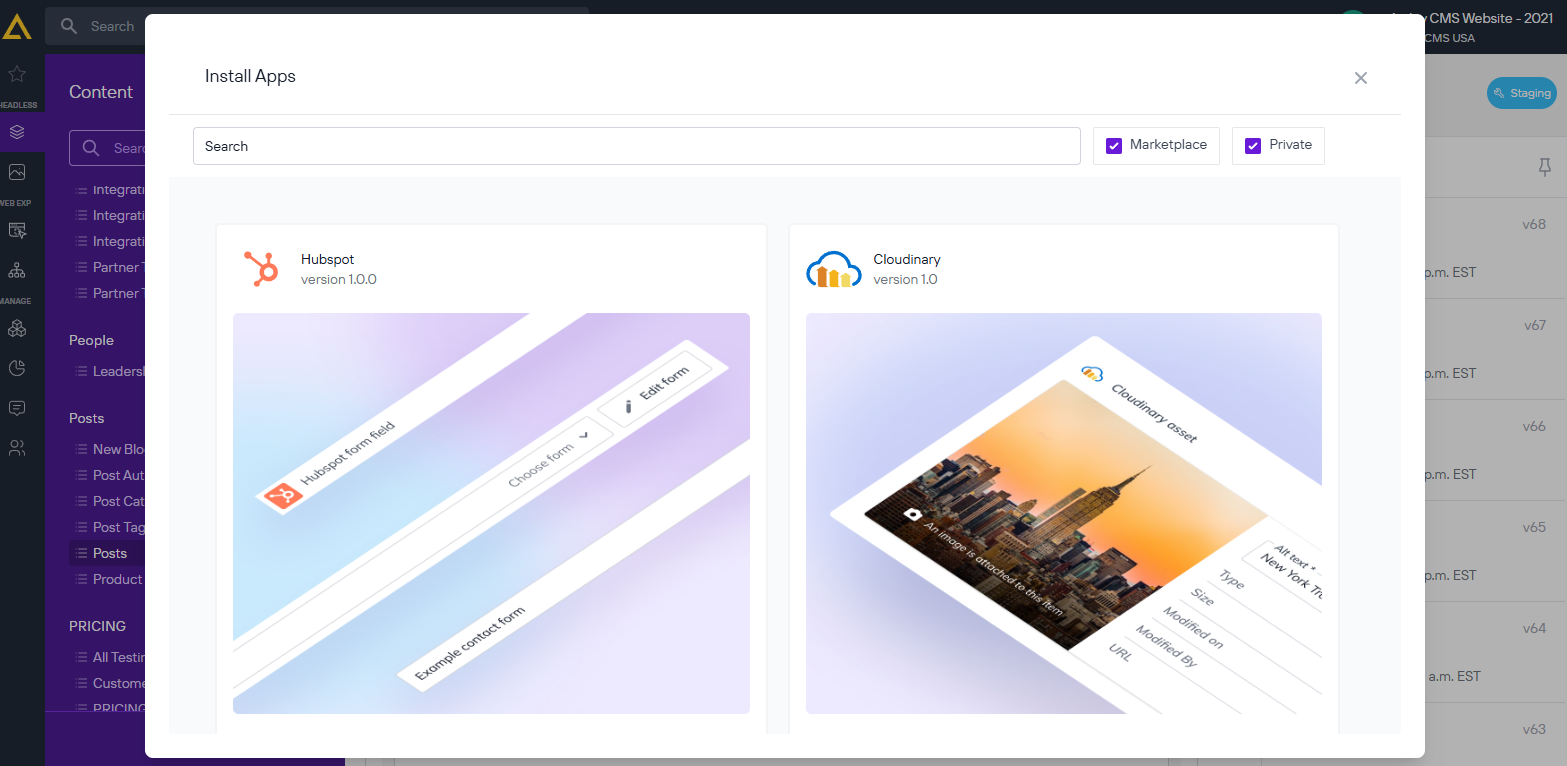Select Posts in the sidebar navigation
Screen dimensions: 1567x766
coord(110,553)
